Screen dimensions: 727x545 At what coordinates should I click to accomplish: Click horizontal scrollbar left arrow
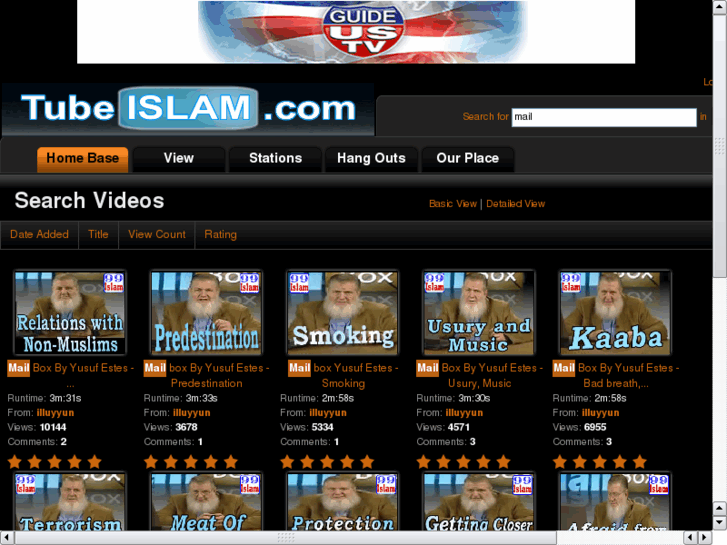pos(7,538)
